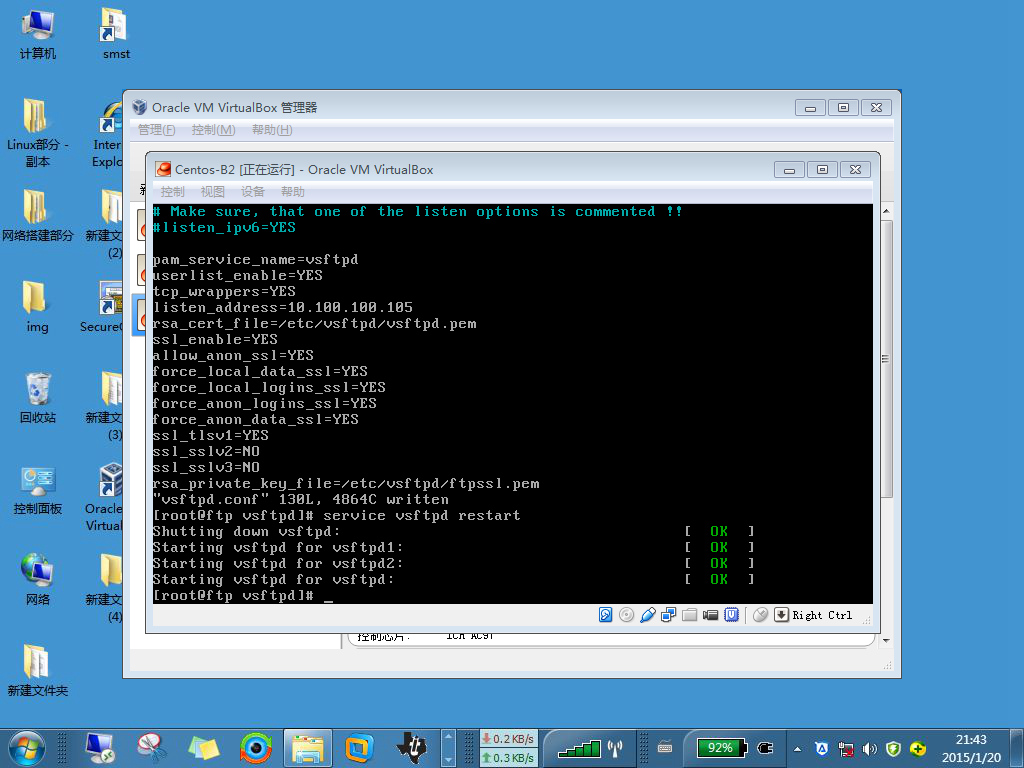Click the volume speaker tray icon
This screenshot has height=768, width=1024.
click(x=869, y=748)
